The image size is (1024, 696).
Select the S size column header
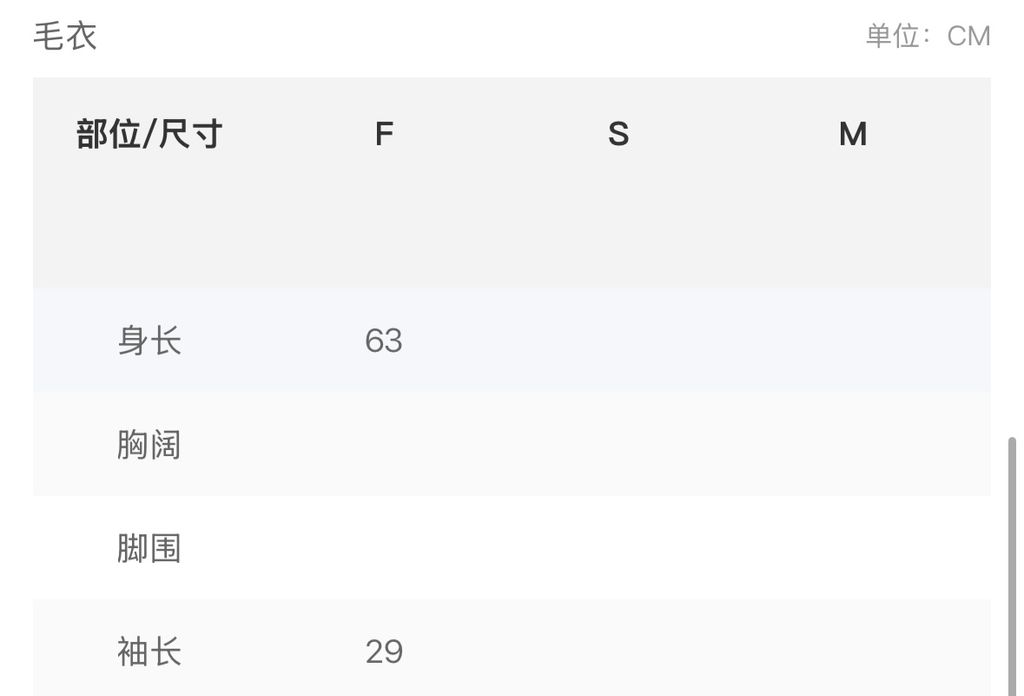(x=618, y=133)
